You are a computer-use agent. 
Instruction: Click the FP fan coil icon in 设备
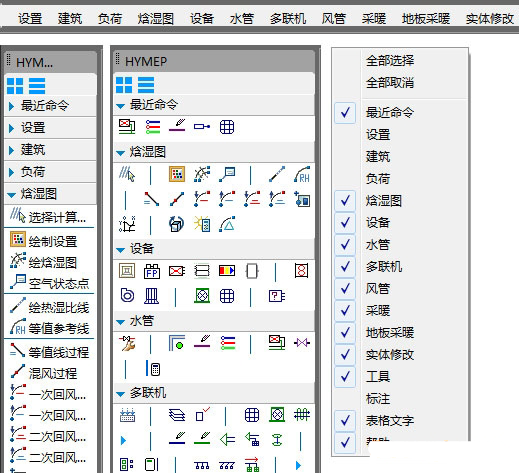pos(152,271)
